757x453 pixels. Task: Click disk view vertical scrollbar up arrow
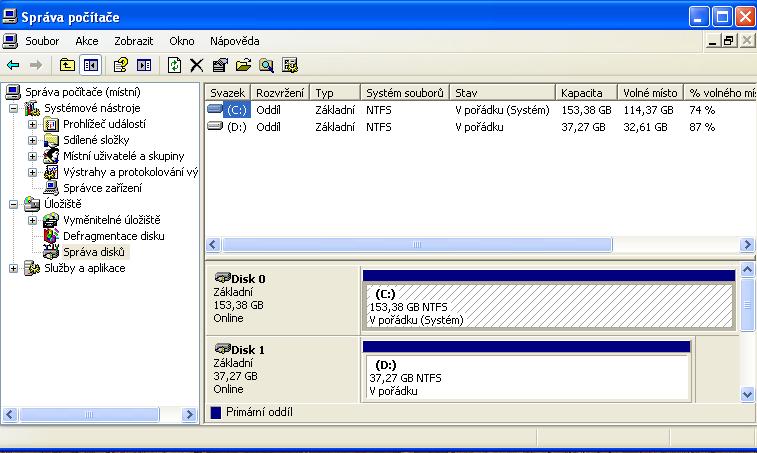pos(747,269)
